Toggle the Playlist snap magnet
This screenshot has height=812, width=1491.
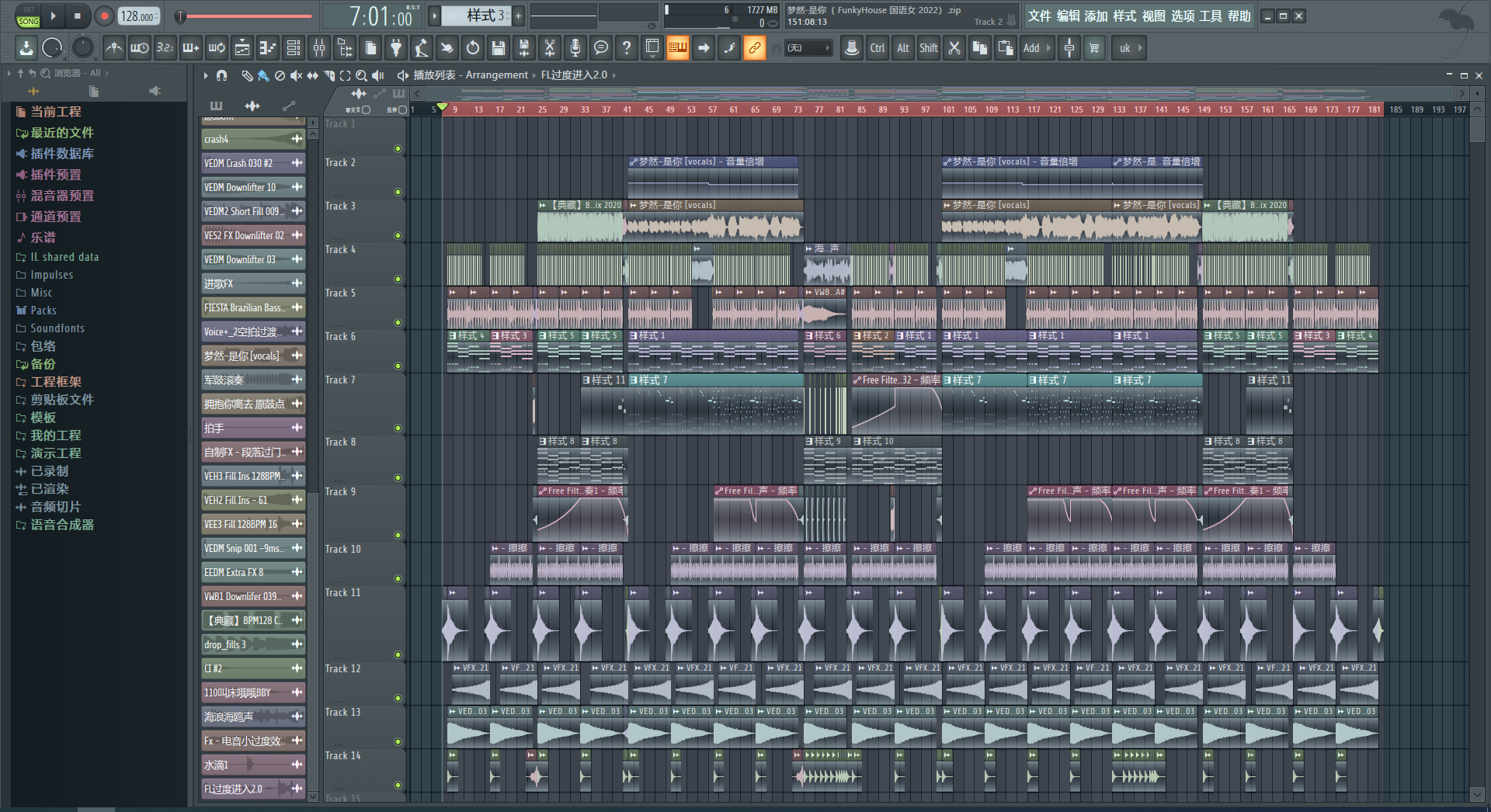pos(222,75)
